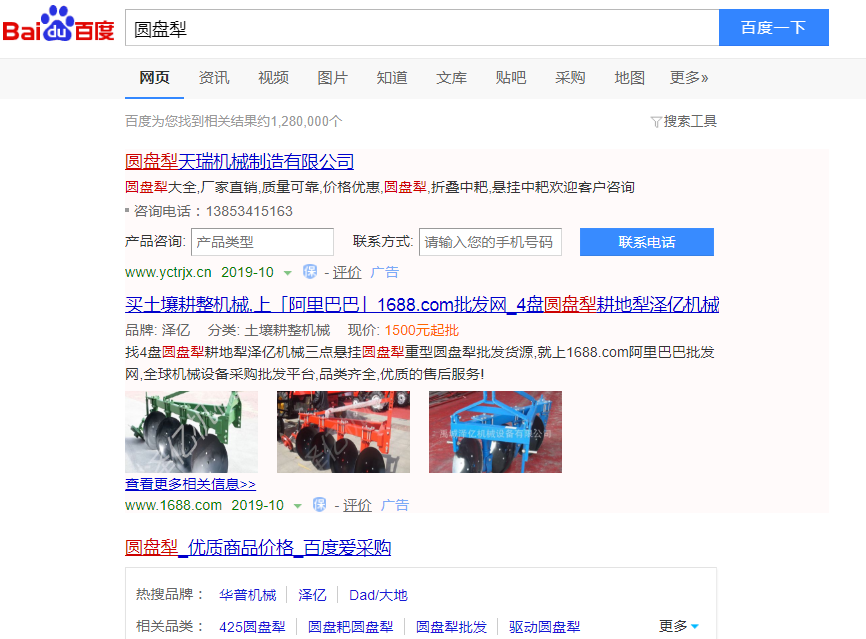Open 搜索工具 search tools

click(x=690, y=122)
